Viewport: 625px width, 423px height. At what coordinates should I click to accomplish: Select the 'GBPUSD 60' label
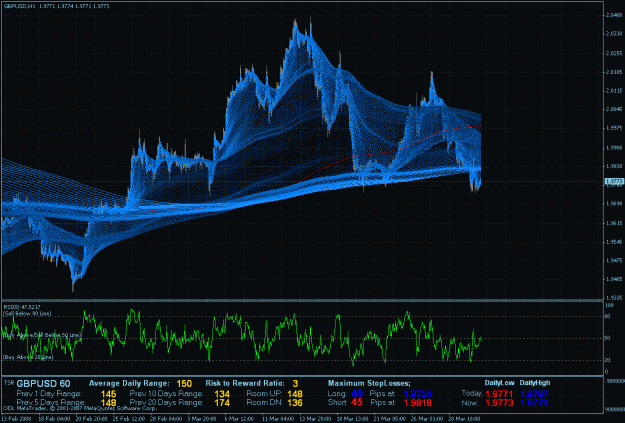click(43, 384)
